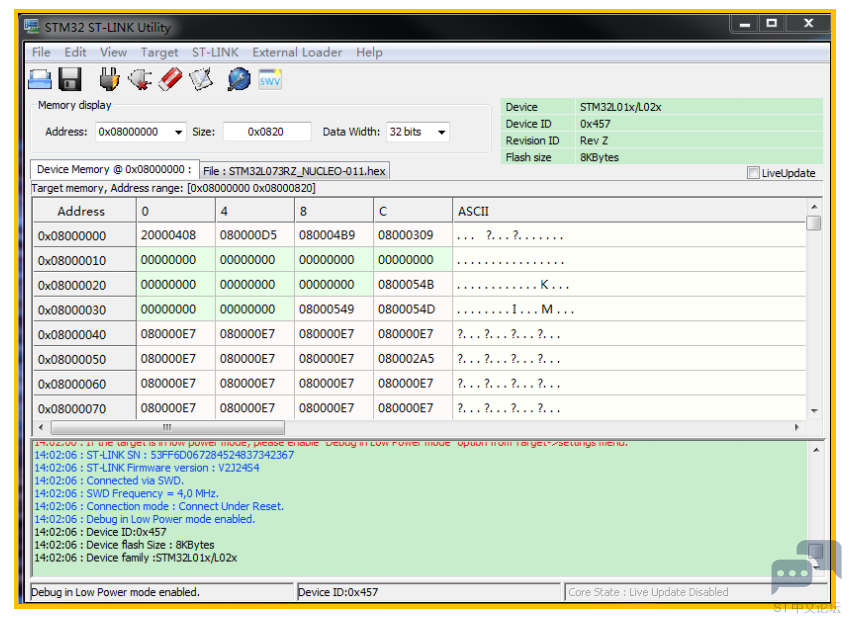Open the View menu
The width and height of the screenshot is (850, 623).
113,53
